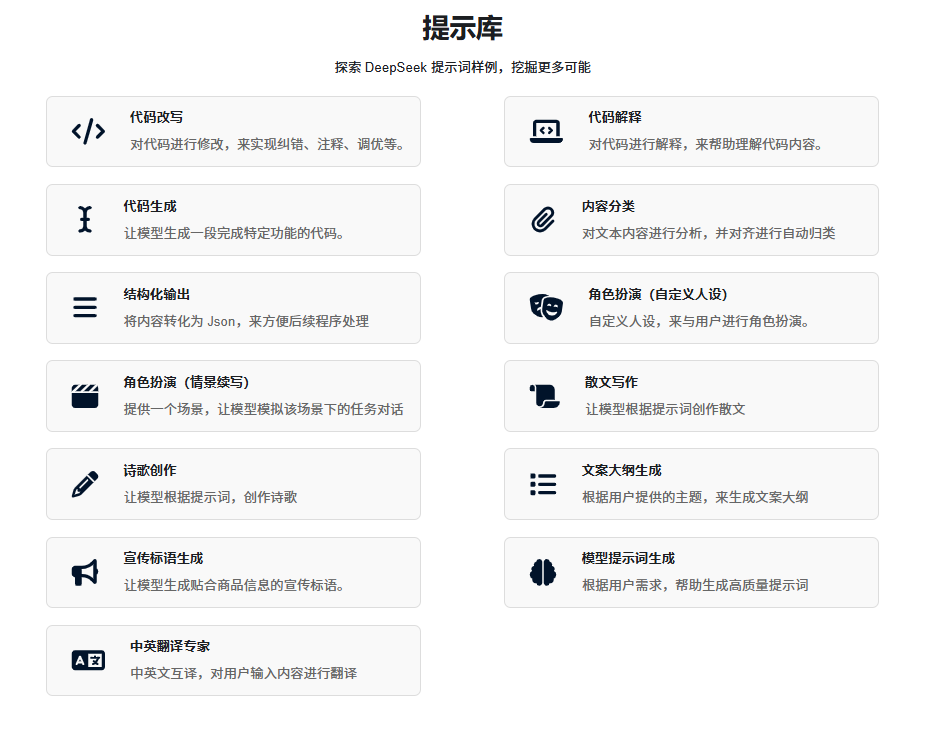
Task: Click the scroll icon beside 散文写作
Action: 542,395
